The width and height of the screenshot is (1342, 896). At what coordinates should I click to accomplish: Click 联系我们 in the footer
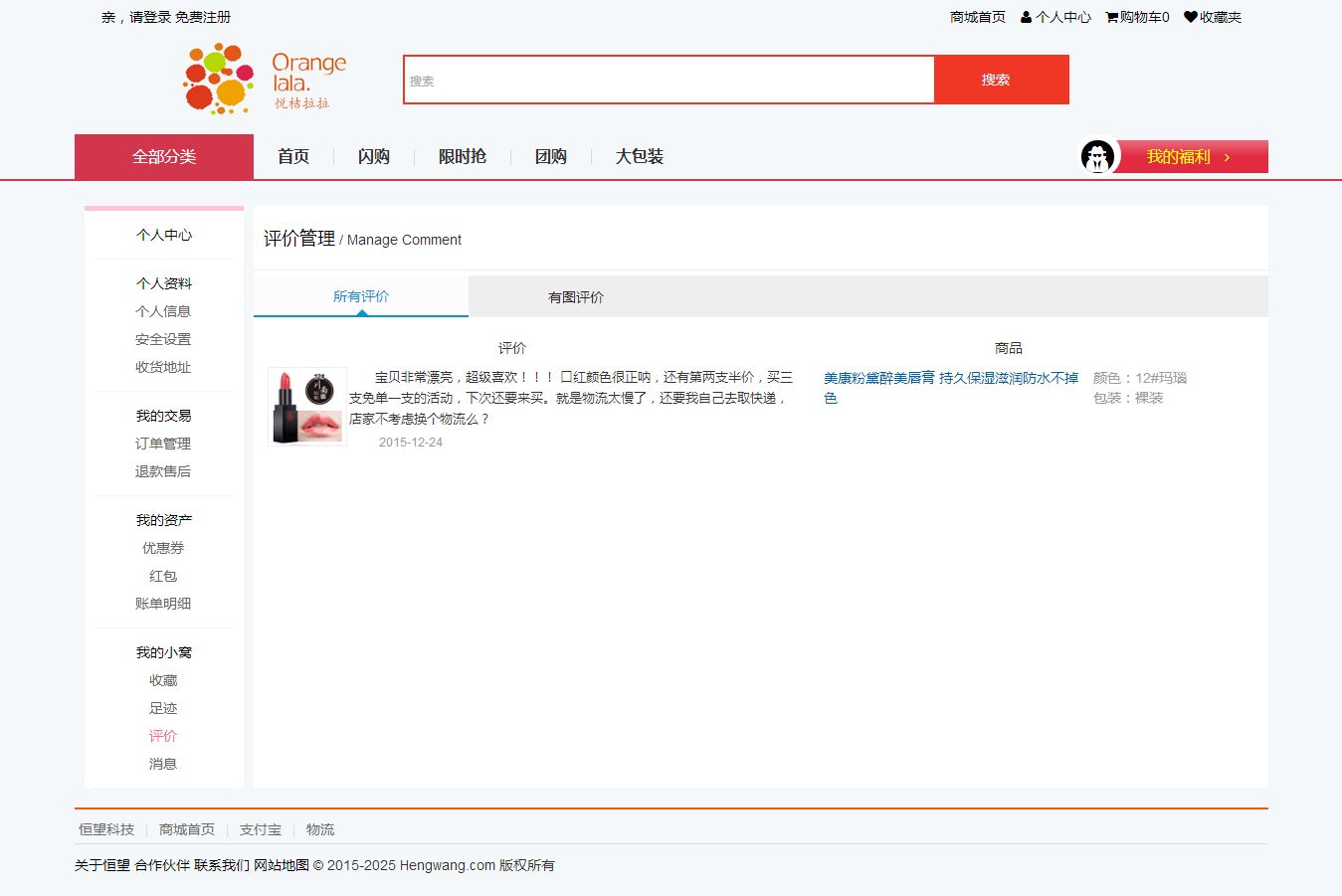coord(222,865)
